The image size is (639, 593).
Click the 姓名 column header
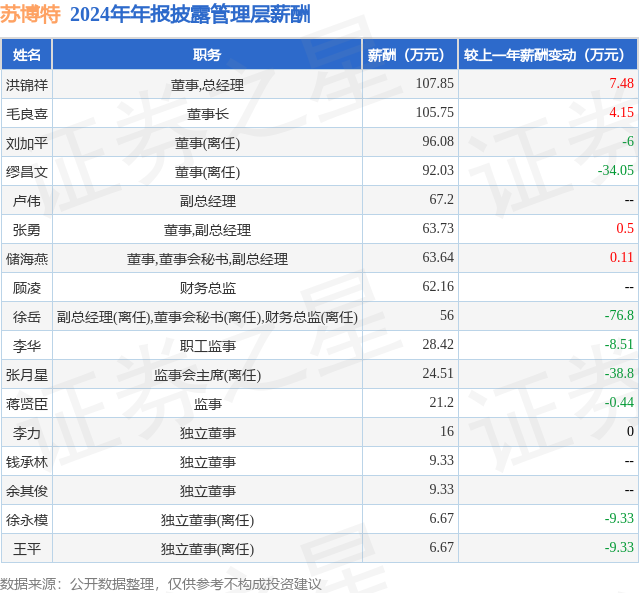(26, 55)
